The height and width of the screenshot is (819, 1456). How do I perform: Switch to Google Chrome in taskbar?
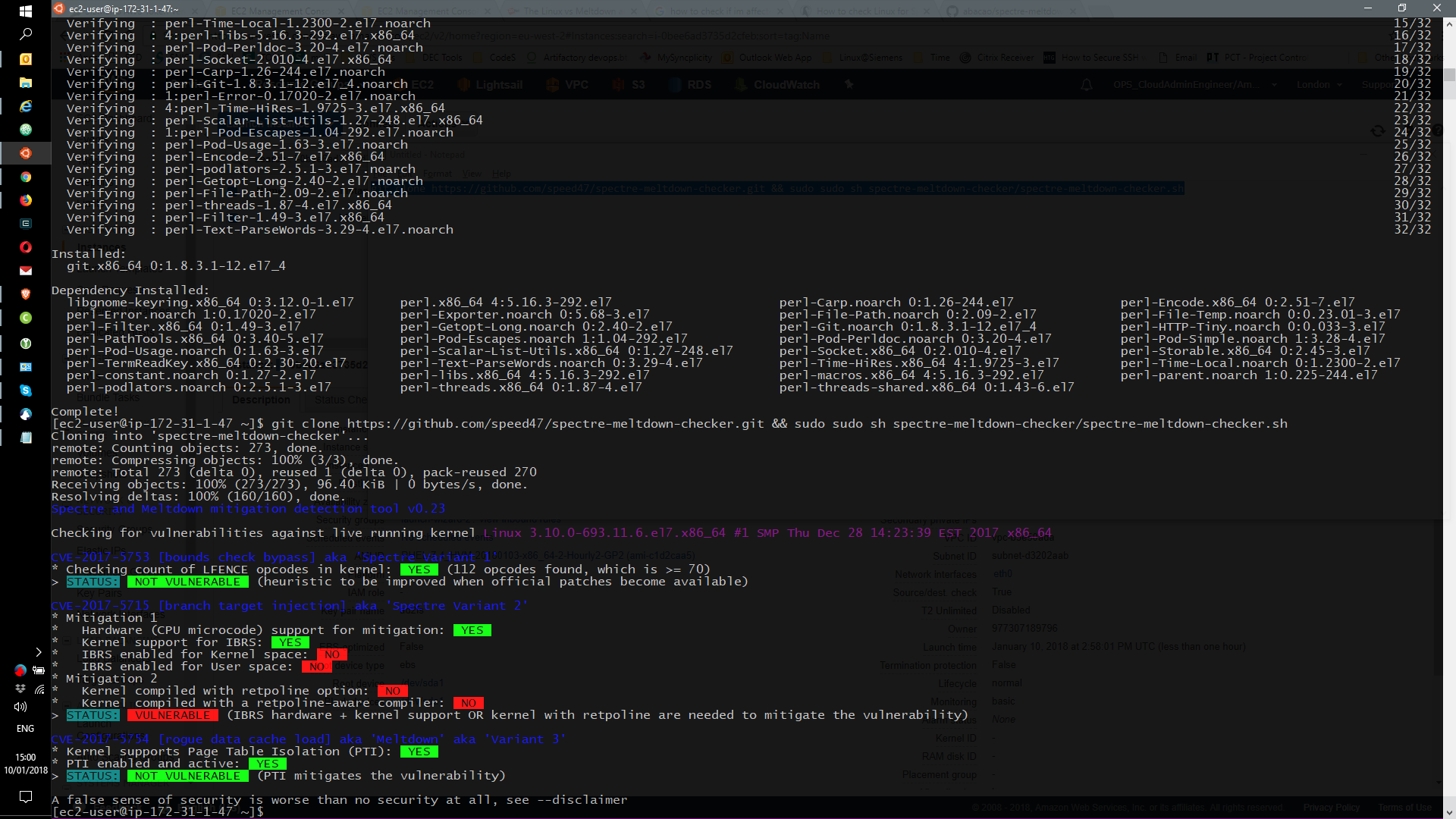(25, 177)
